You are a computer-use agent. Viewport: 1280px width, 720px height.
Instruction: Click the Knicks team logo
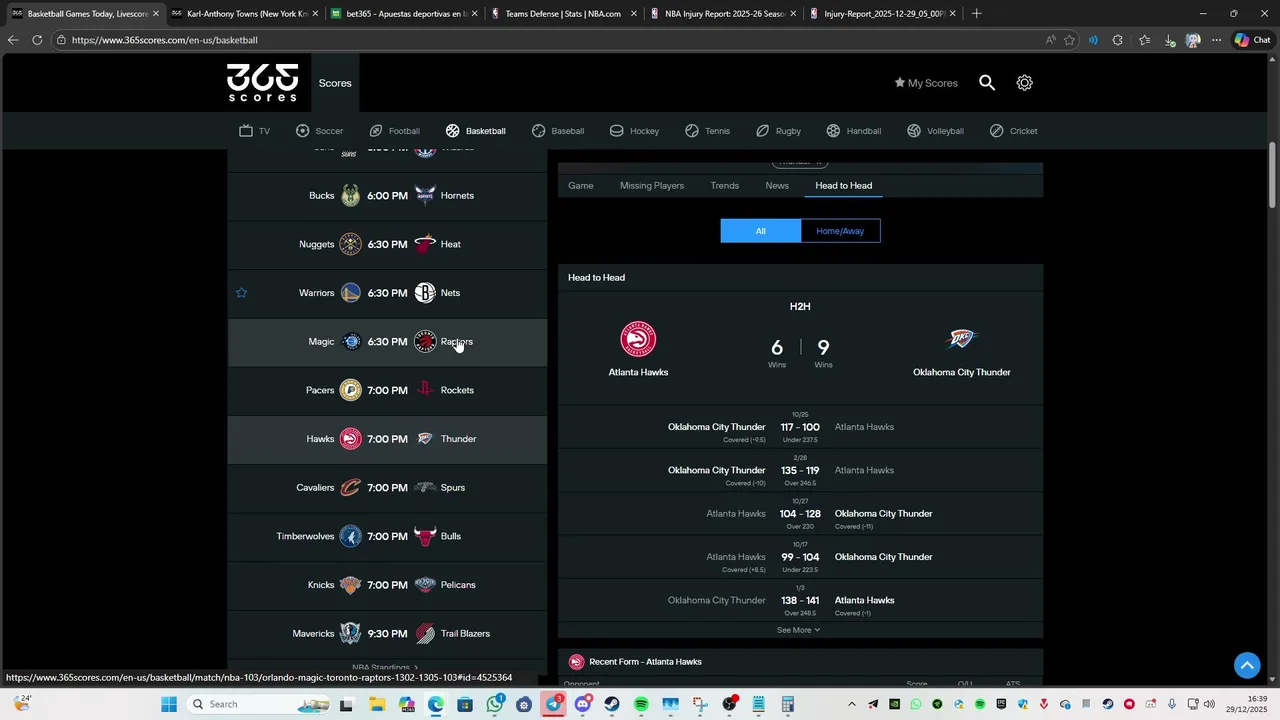point(350,585)
